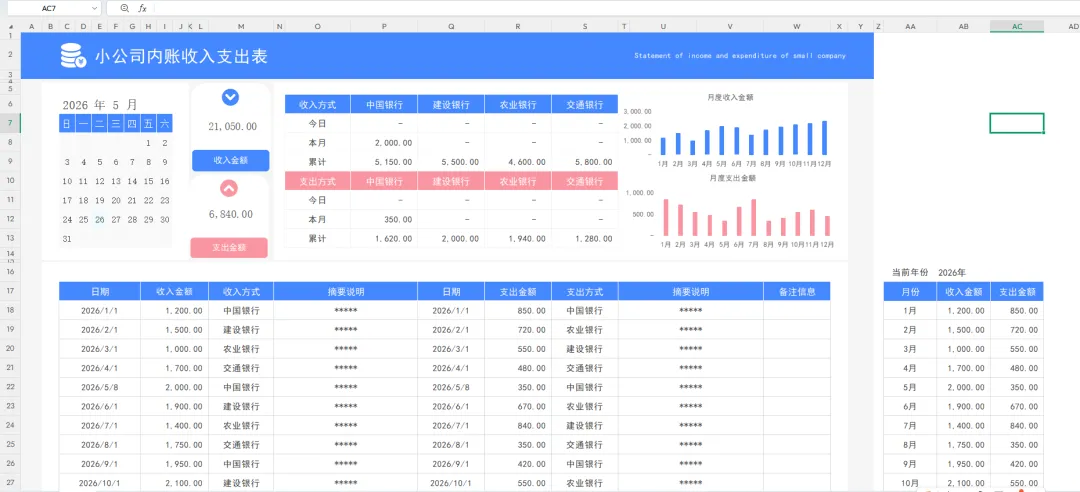Click the fx insert function icon
1080x492 pixels.
tap(143, 8)
